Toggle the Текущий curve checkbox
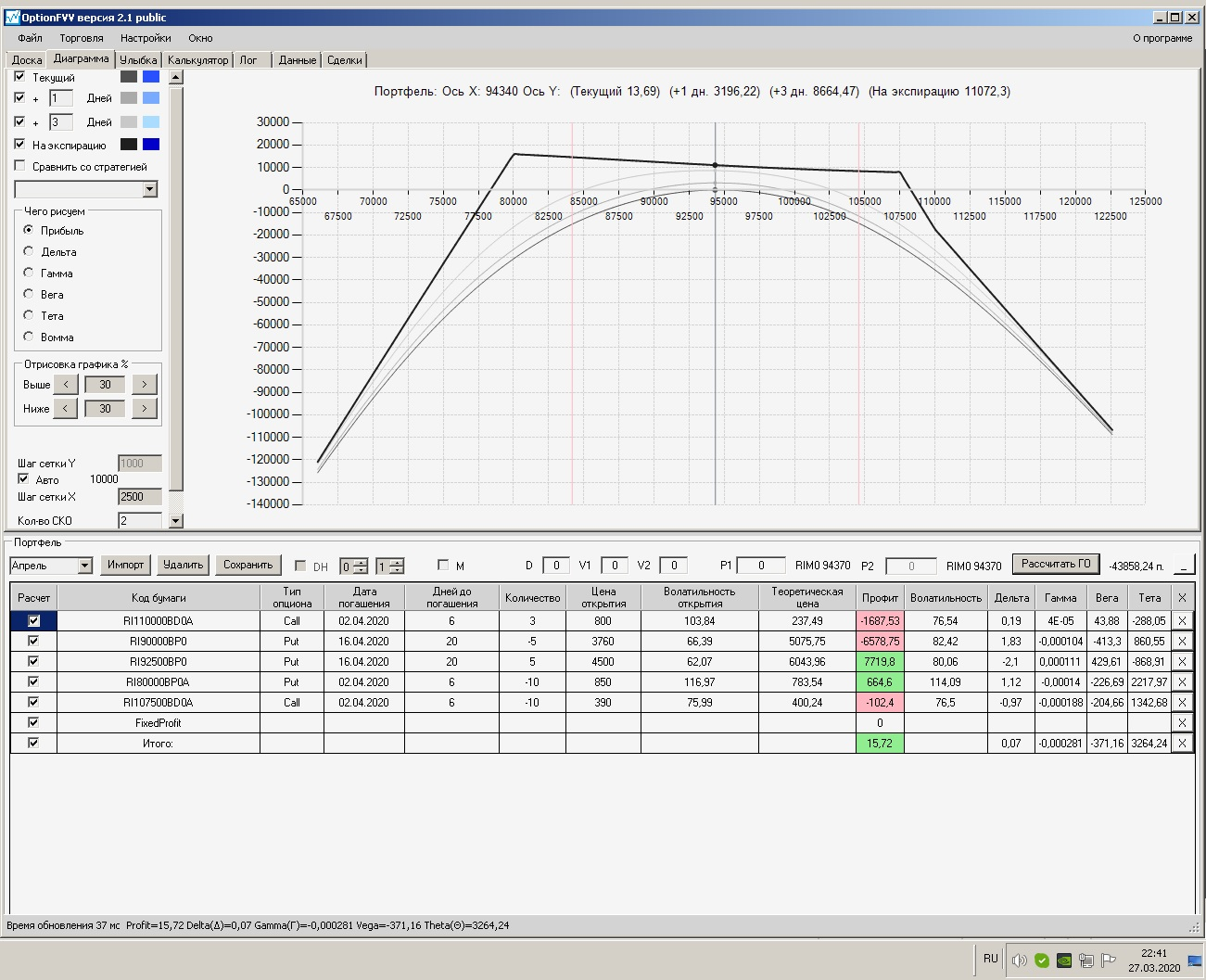The width and height of the screenshot is (1206, 980). [19, 76]
